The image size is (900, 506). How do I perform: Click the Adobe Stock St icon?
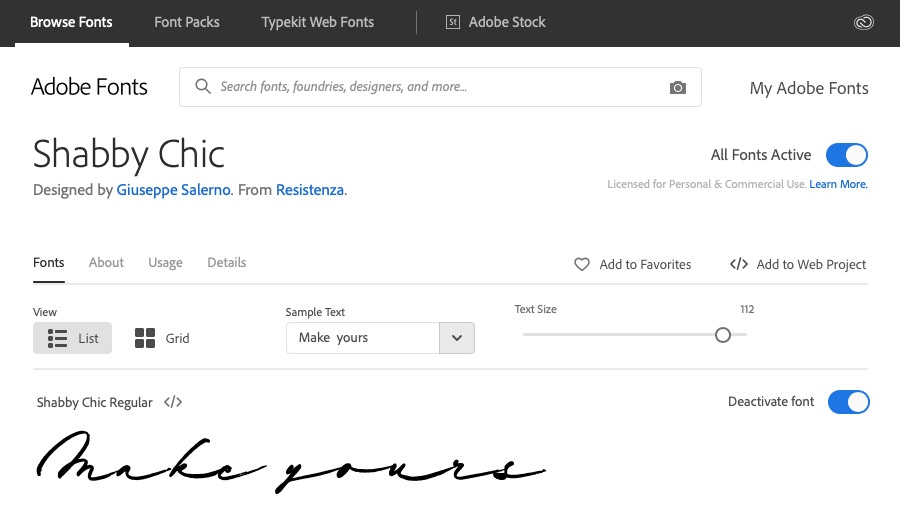point(453,22)
